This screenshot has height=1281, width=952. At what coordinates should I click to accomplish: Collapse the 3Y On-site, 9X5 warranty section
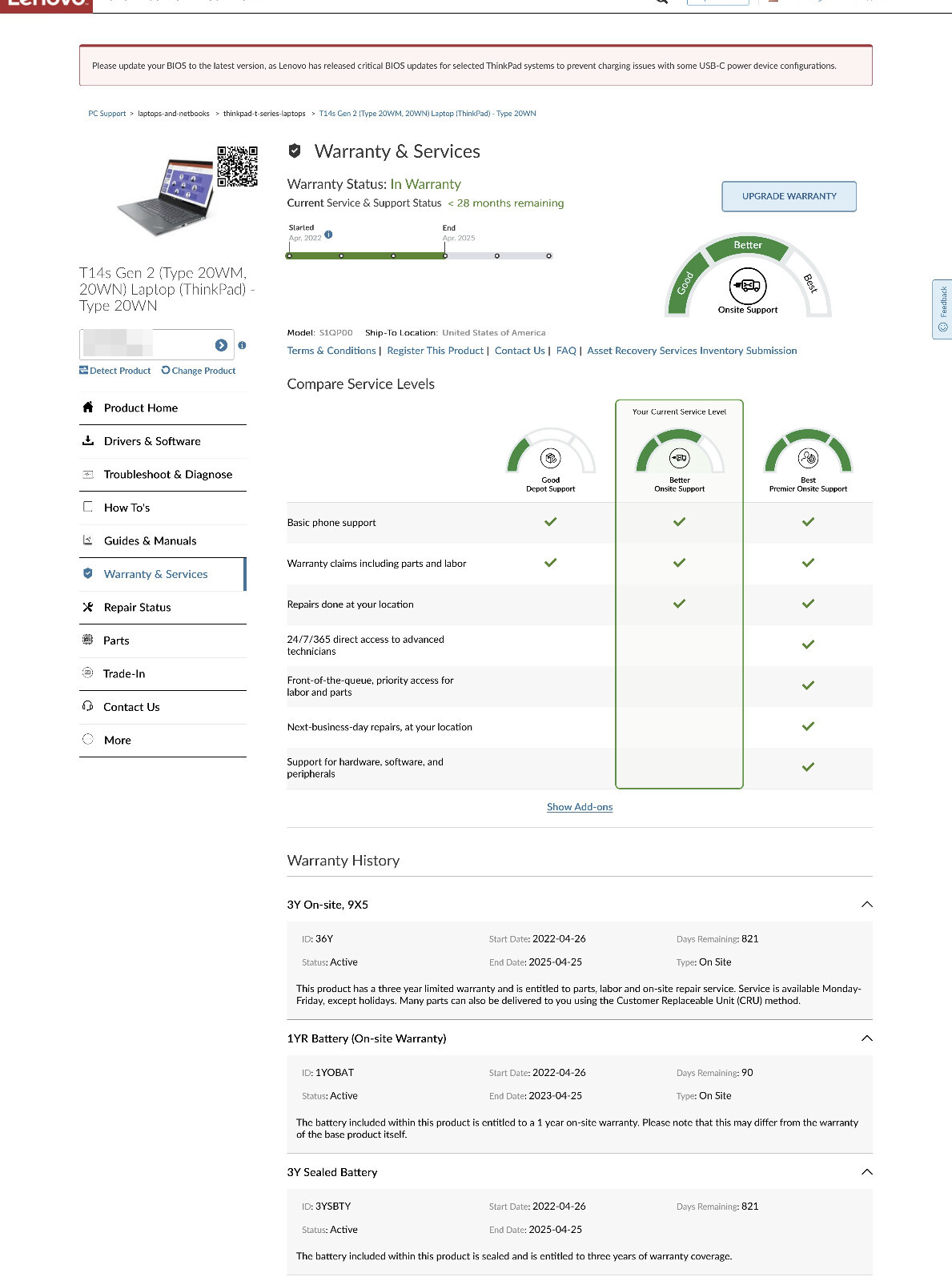click(866, 905)
